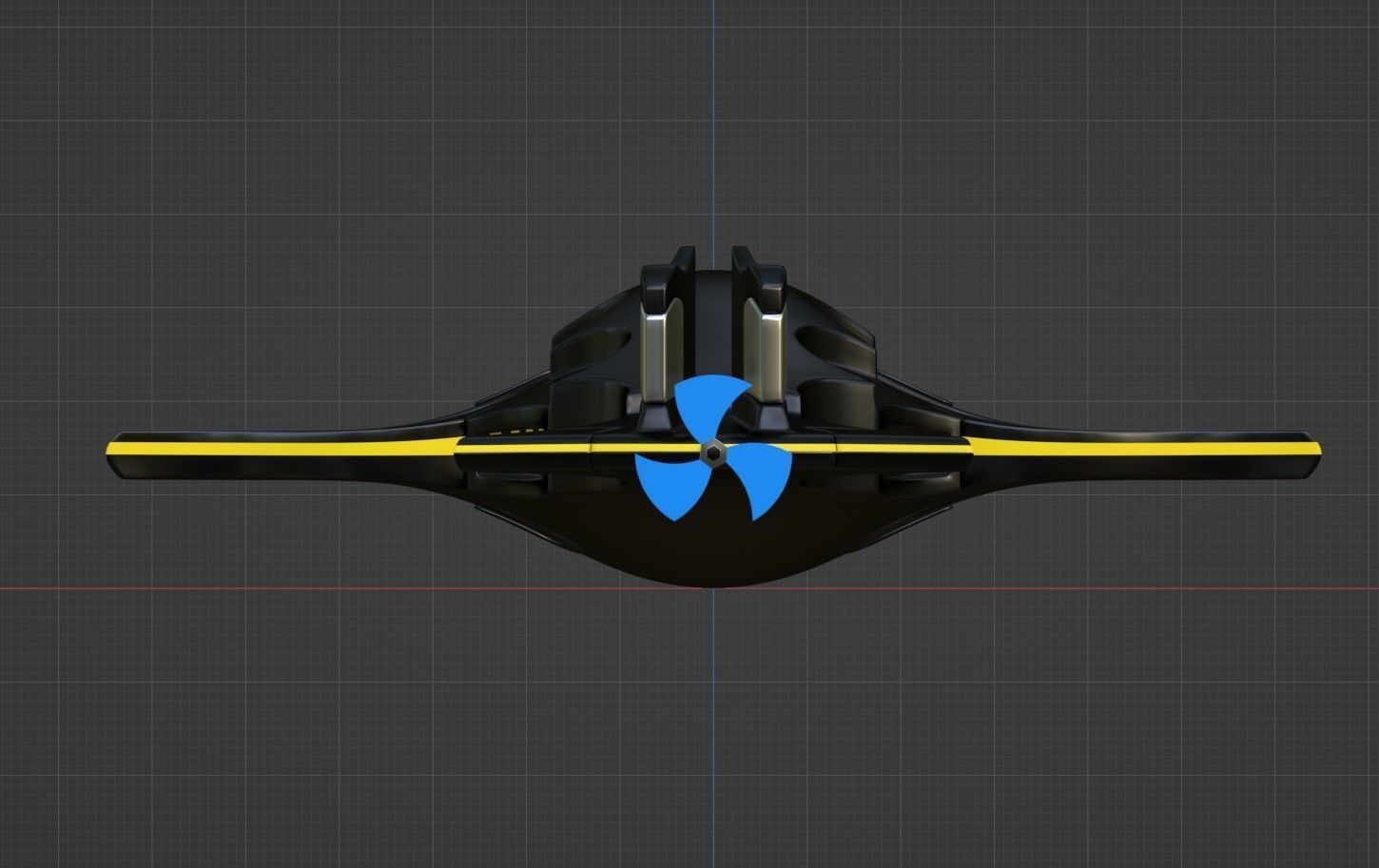Click the hexagonal nut at propeller center
Screen dimensions: 1379x868
point(712,454)
